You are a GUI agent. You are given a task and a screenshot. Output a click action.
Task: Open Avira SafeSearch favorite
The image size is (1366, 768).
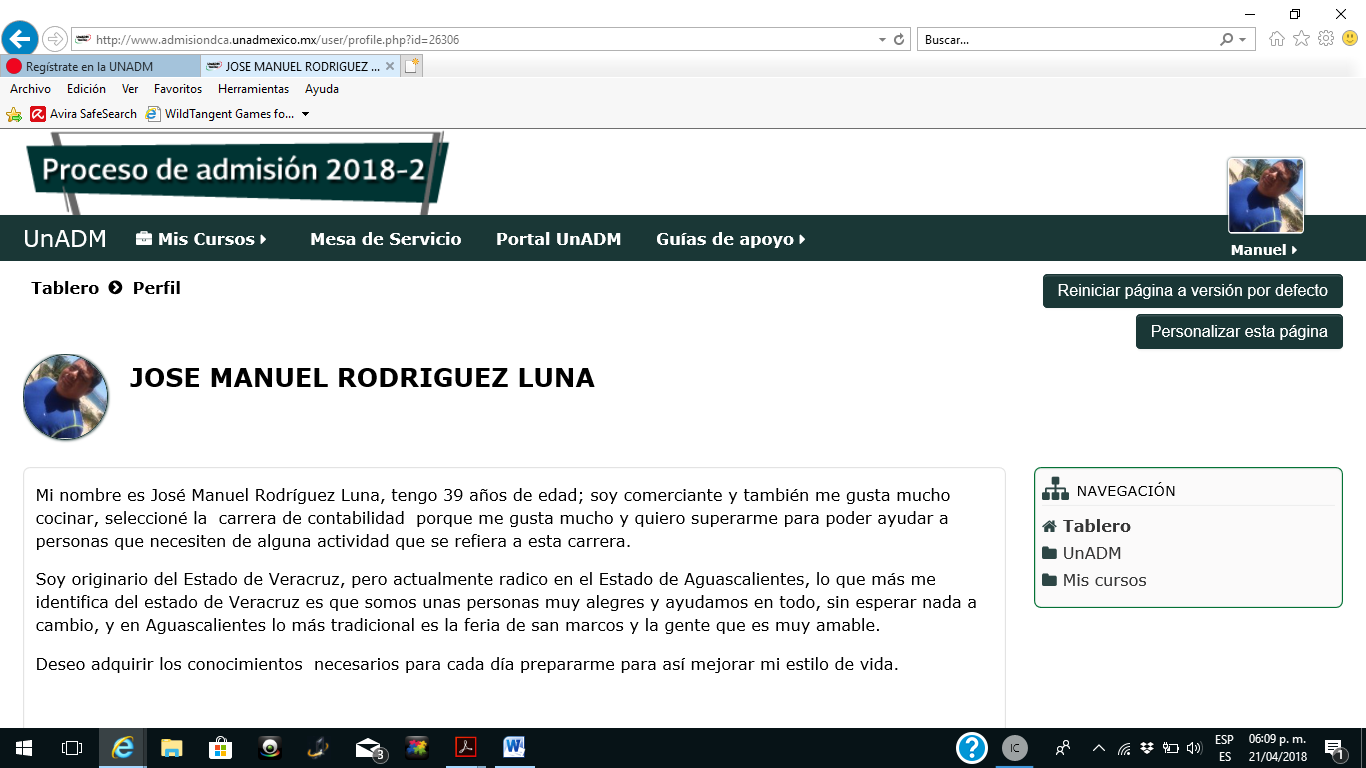(83, 114)
